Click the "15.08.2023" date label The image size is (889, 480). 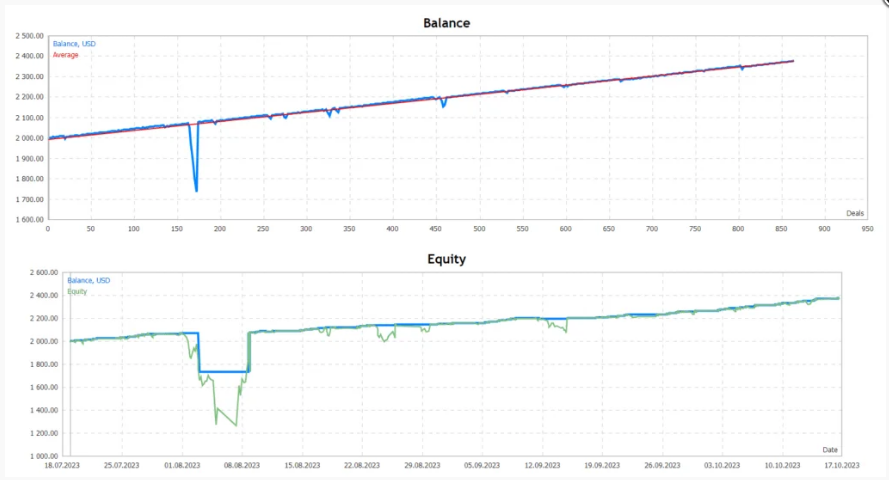pyautogui.click(x=302, y=465)
